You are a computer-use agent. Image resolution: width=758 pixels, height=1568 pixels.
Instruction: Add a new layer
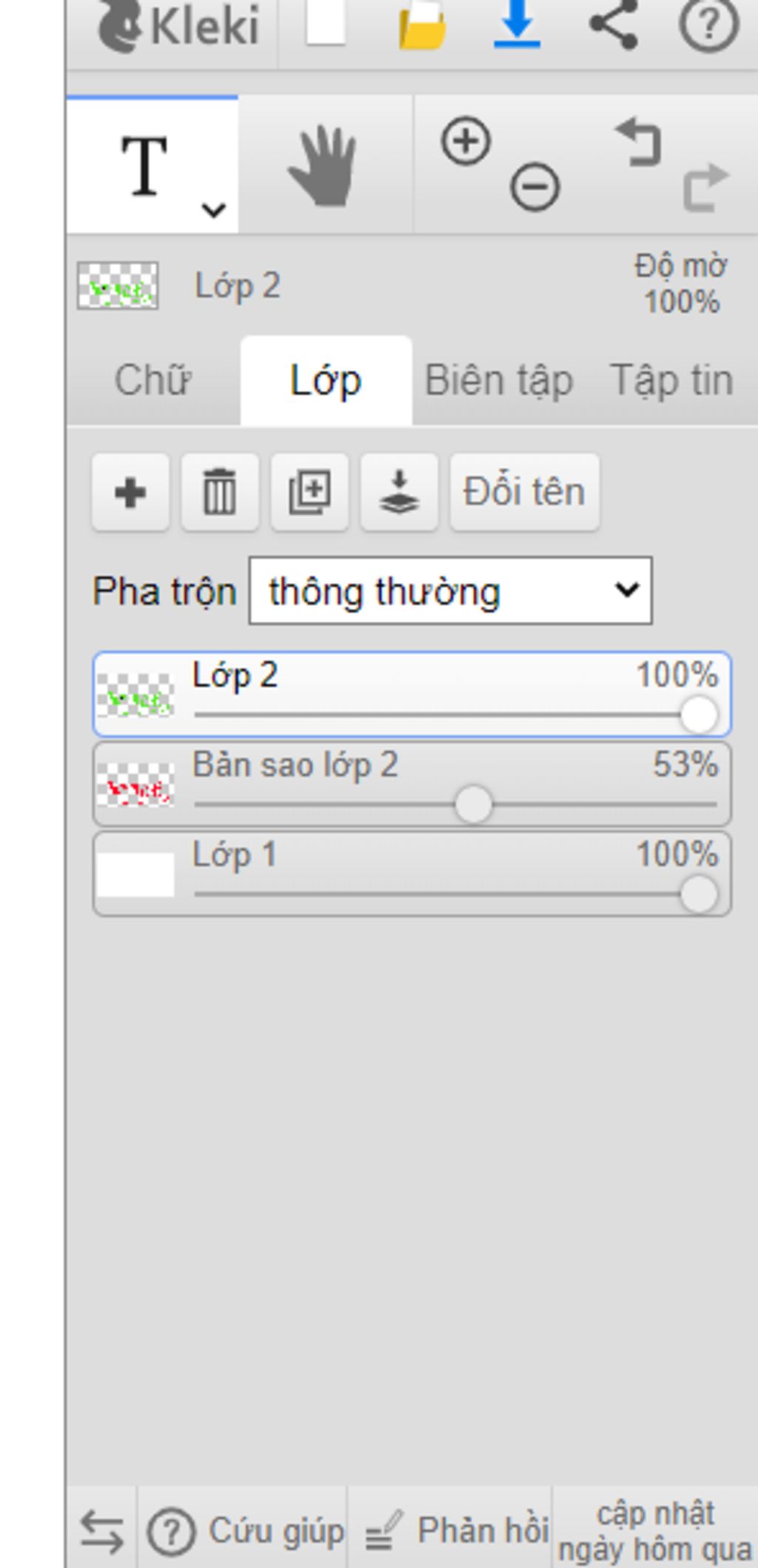(130, 493)
